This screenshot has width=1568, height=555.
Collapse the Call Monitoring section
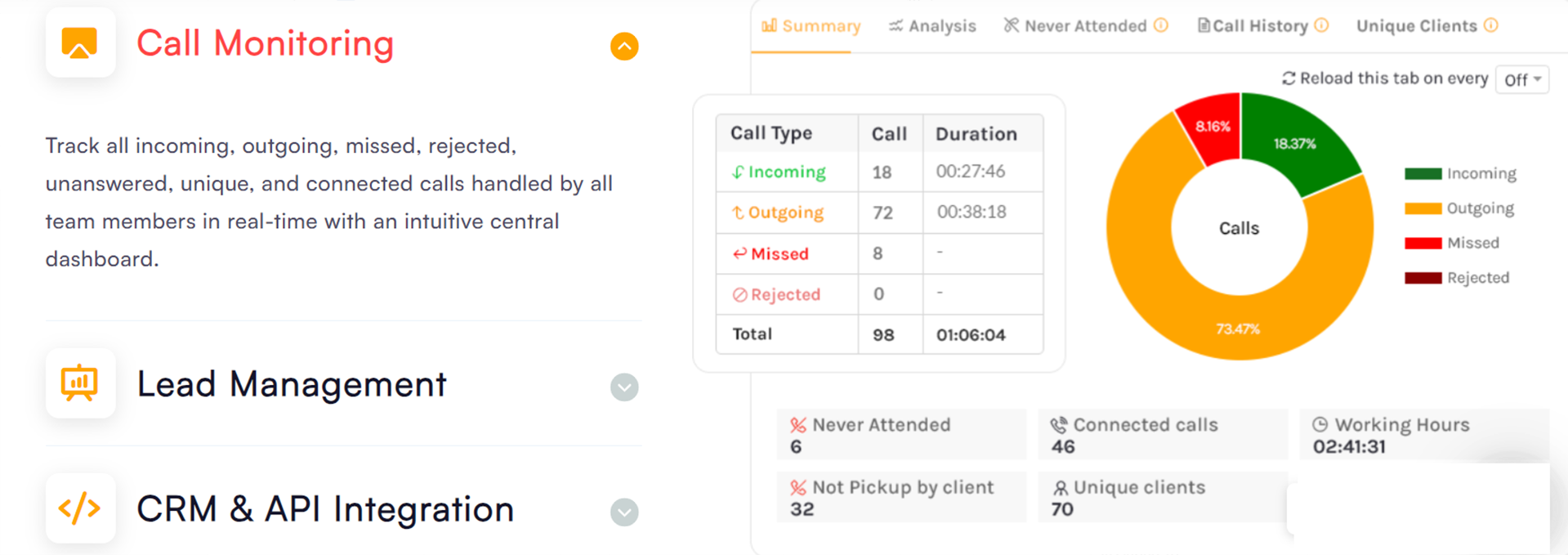tap(624, 47)
